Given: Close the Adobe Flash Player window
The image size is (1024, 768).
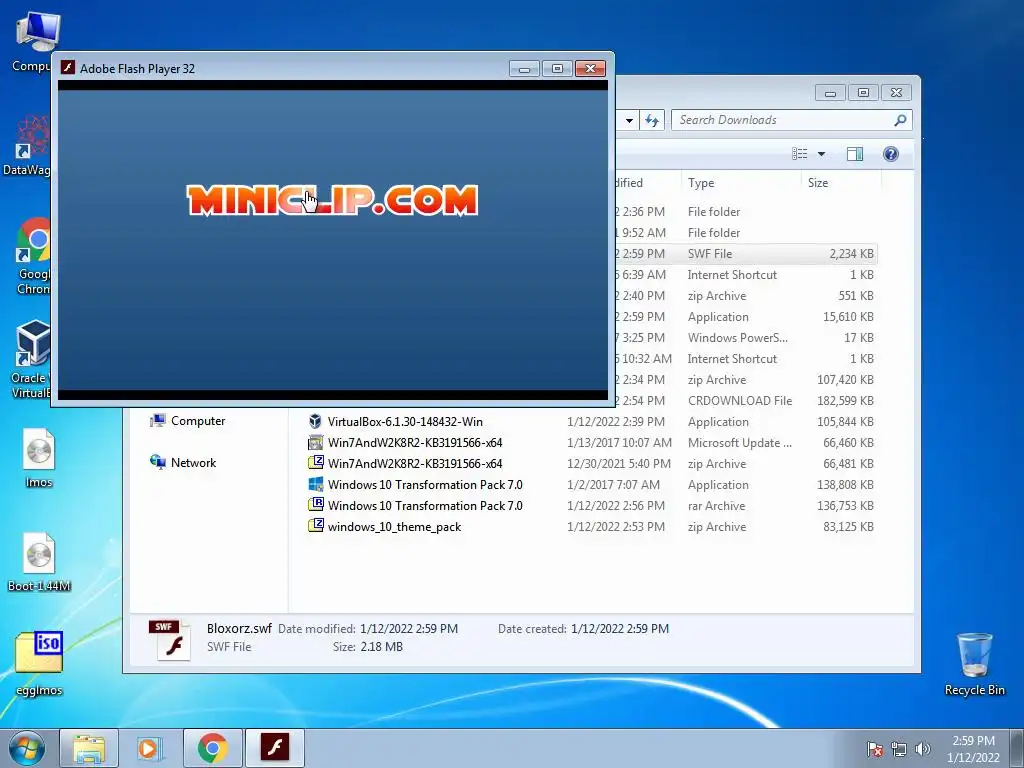Looking at the screenshot, I should (590, 69).
